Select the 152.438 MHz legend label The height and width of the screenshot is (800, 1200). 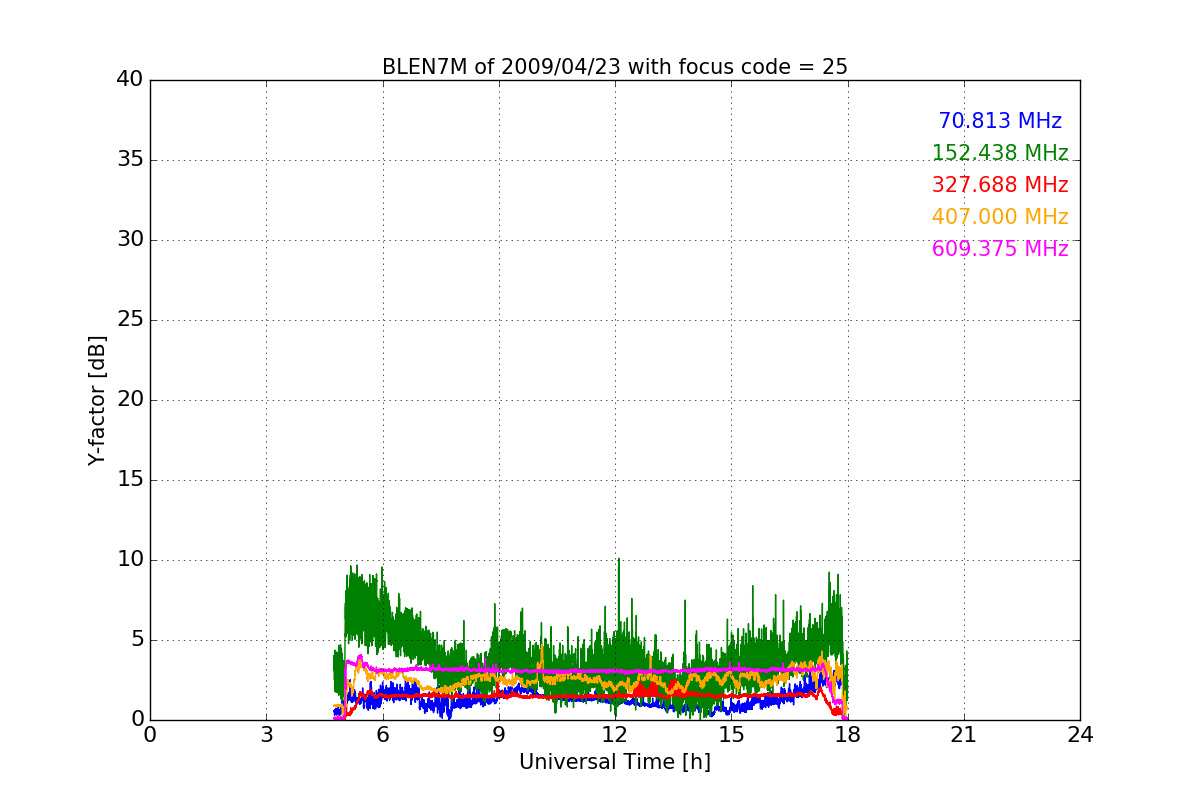(1000, 153)
